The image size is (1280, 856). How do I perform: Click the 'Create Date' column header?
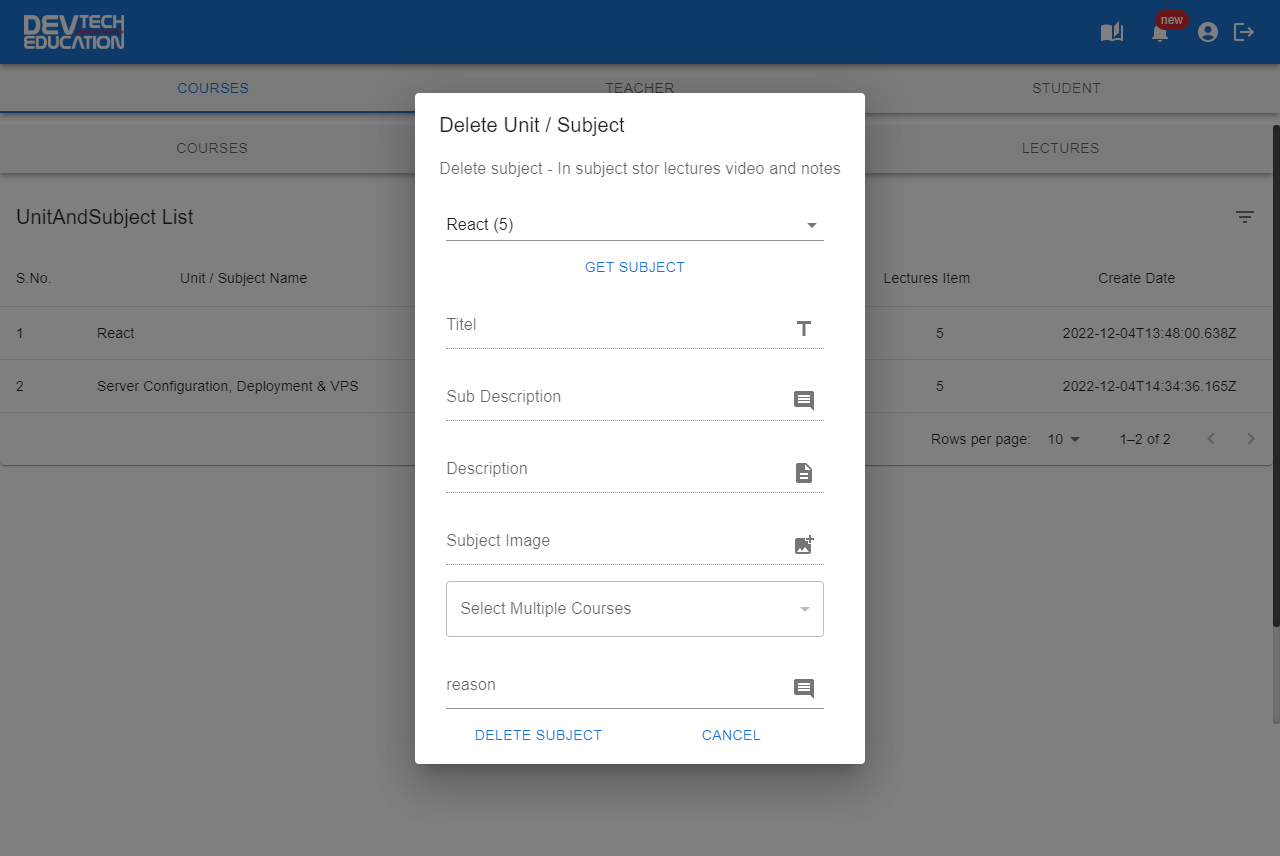click(x=1137, y=278)
